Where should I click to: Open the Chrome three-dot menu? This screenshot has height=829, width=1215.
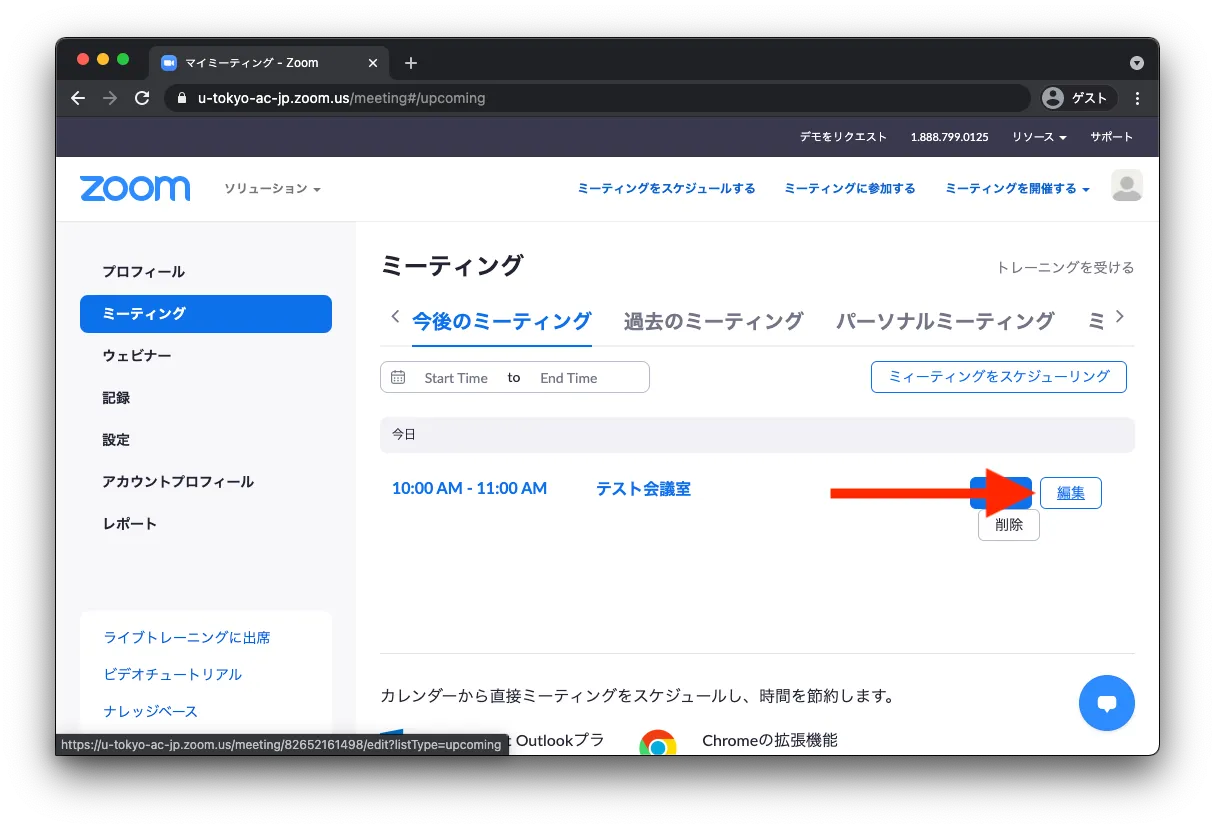pos(1137,98)
